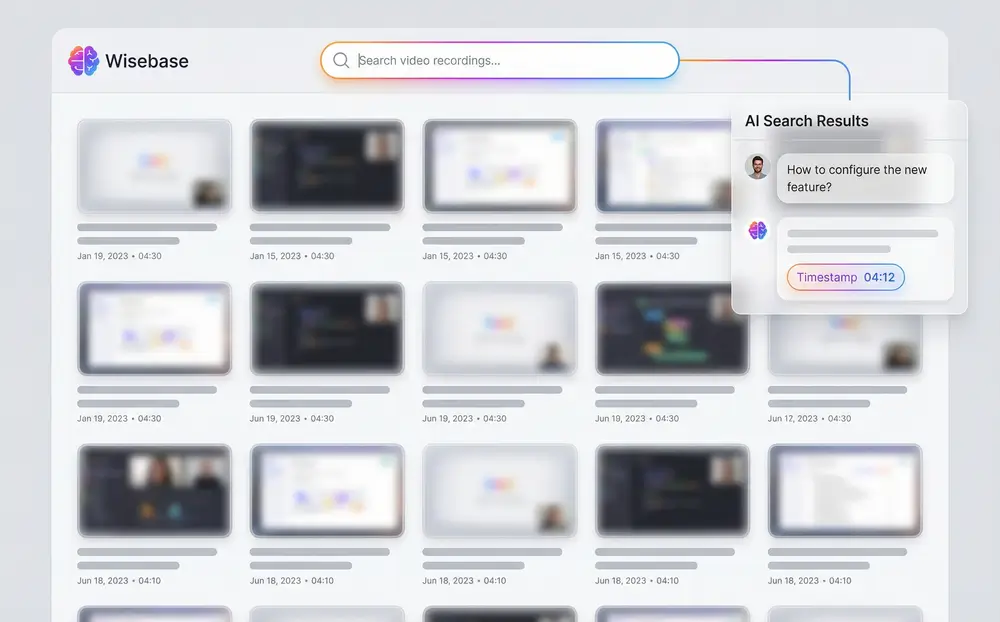Viewport: 1000px width, 622px height.
Task: Click the magnifier icon in the search bar
Action: pos(341,61)
